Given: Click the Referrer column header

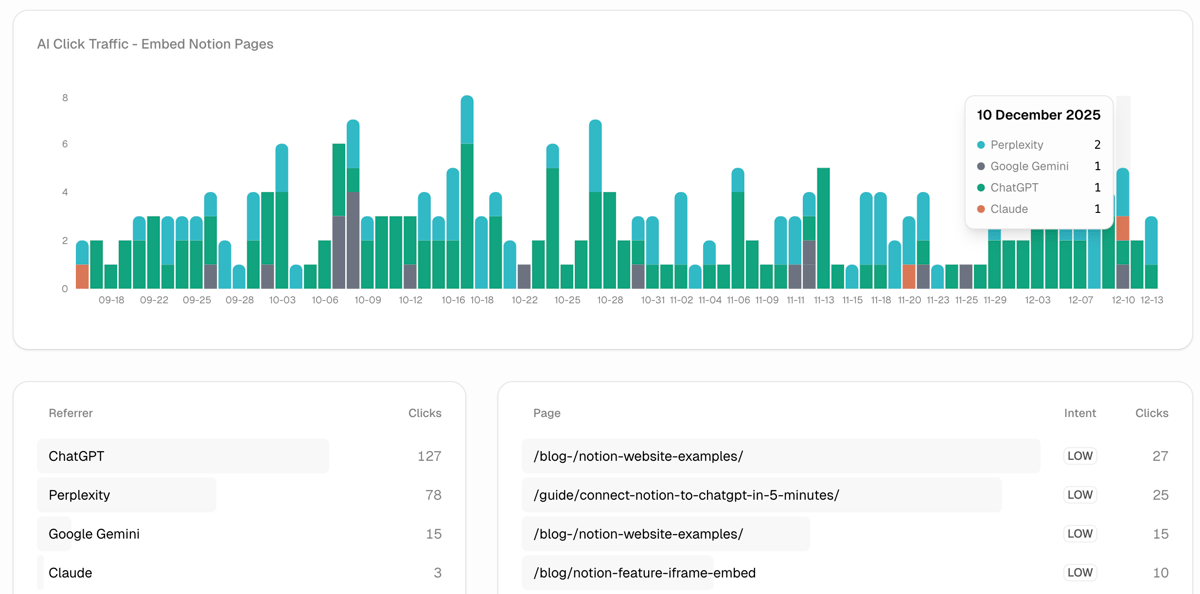Looking at the screenshot, I should pos(71,413).
